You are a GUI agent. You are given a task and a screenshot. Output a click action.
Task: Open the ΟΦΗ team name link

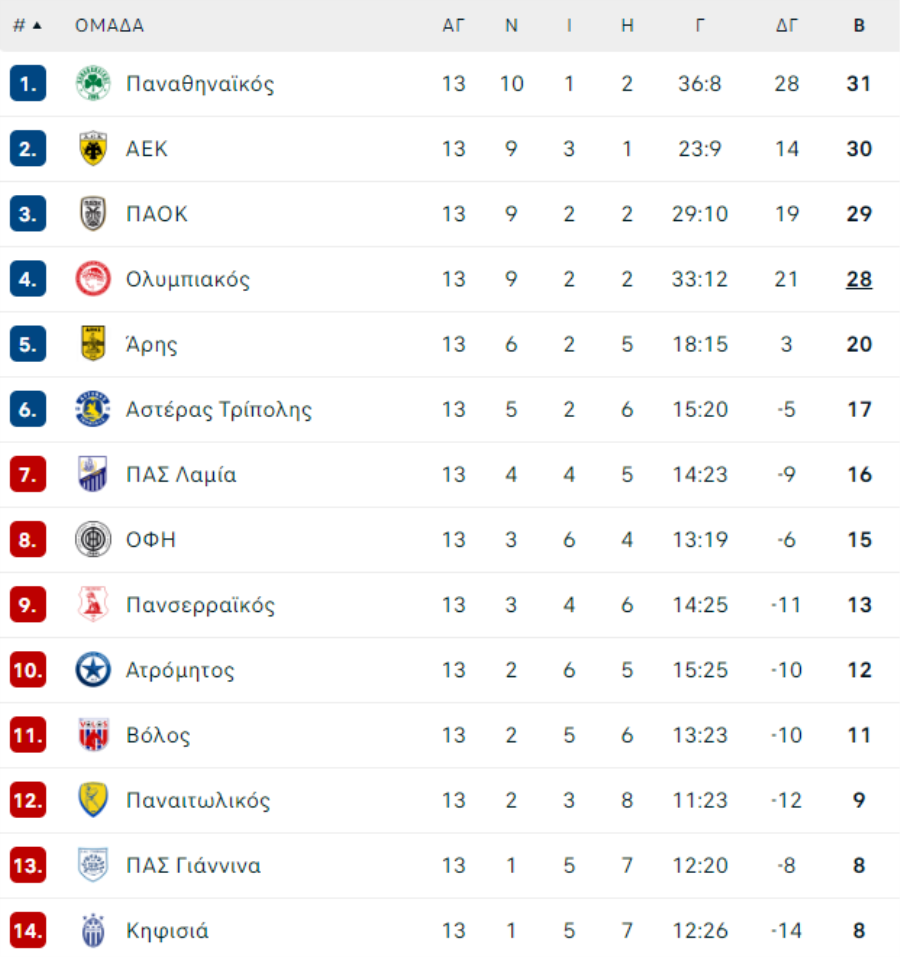[151, 540]
